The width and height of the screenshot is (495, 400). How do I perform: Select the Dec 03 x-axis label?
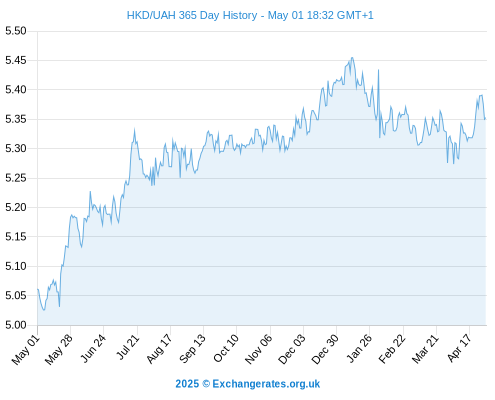[x=292, y=349]
